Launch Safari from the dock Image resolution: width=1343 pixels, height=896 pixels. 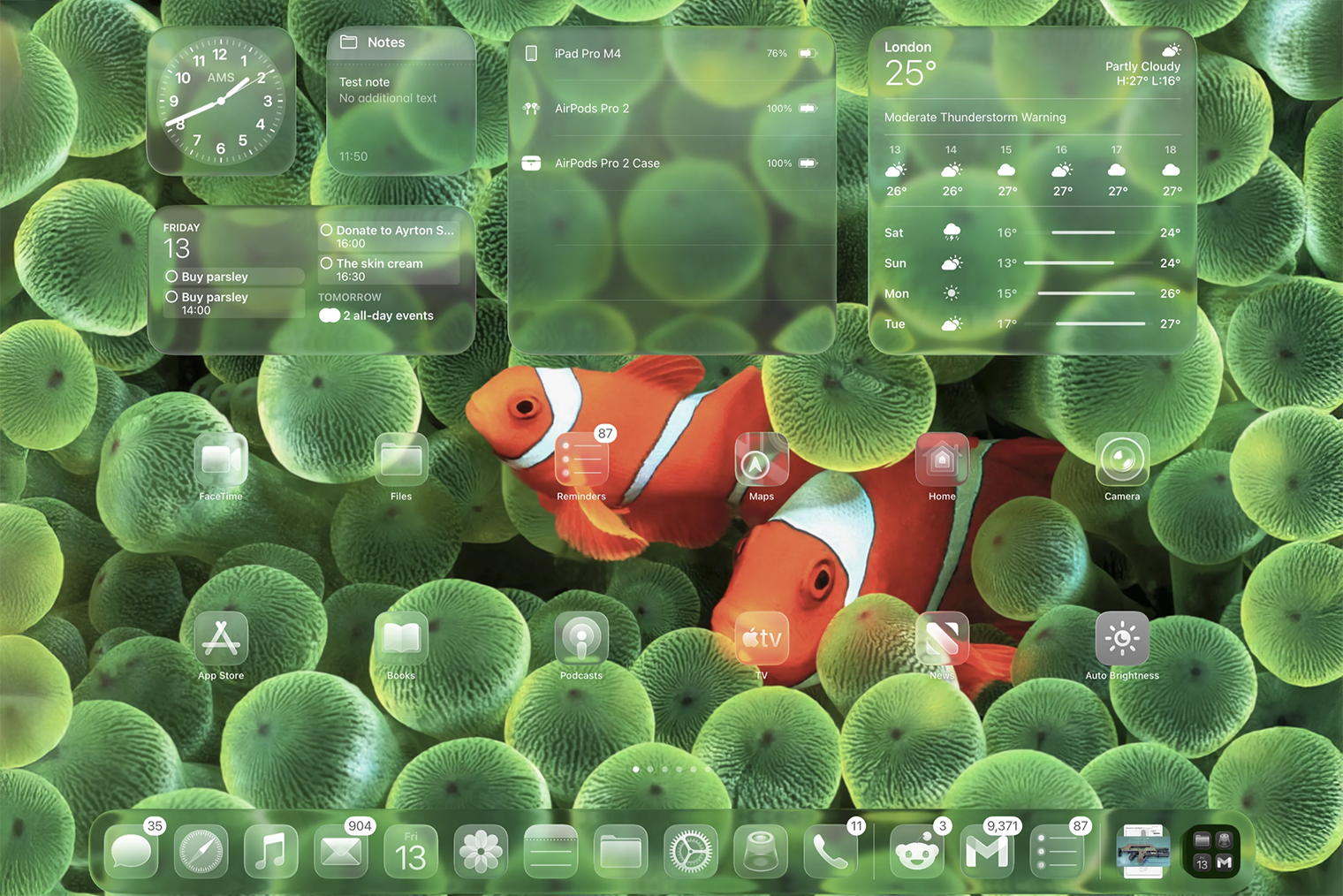(201, 852)
